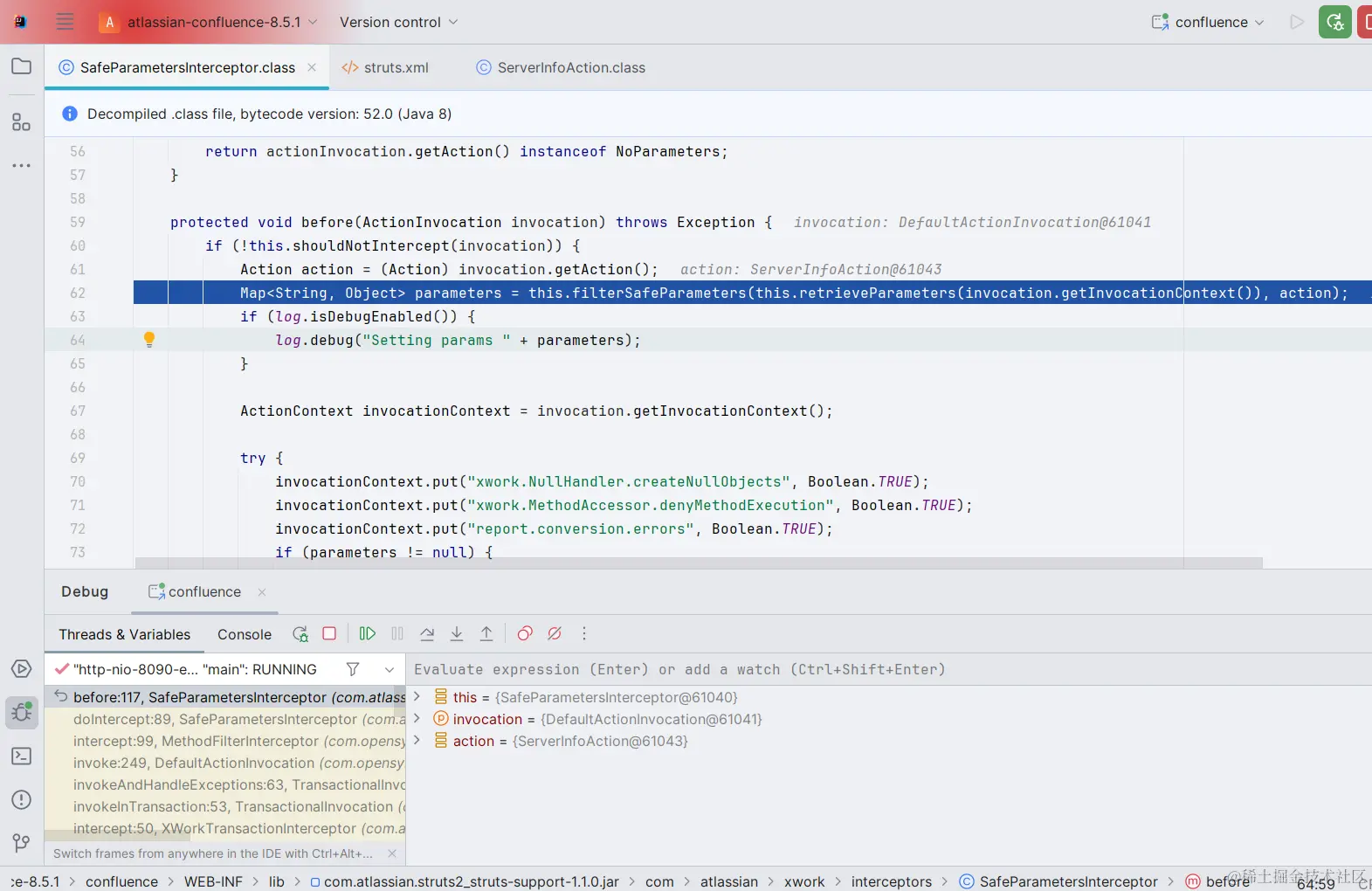Show more tool windows ellipsis
Screen dimensions: 1372x891
tap(22, 165)
